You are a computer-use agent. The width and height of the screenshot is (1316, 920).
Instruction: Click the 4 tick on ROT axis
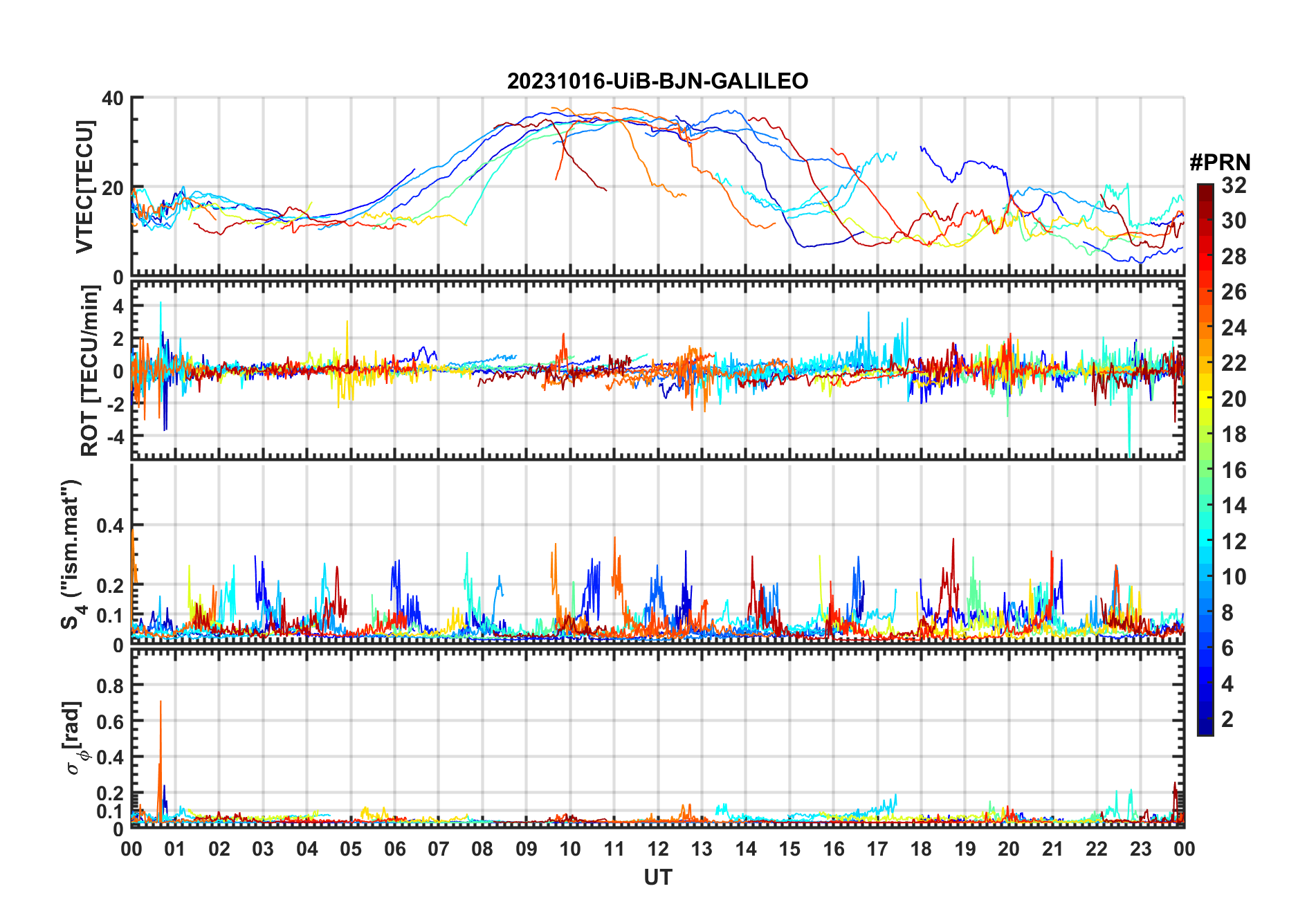point(118,306)
